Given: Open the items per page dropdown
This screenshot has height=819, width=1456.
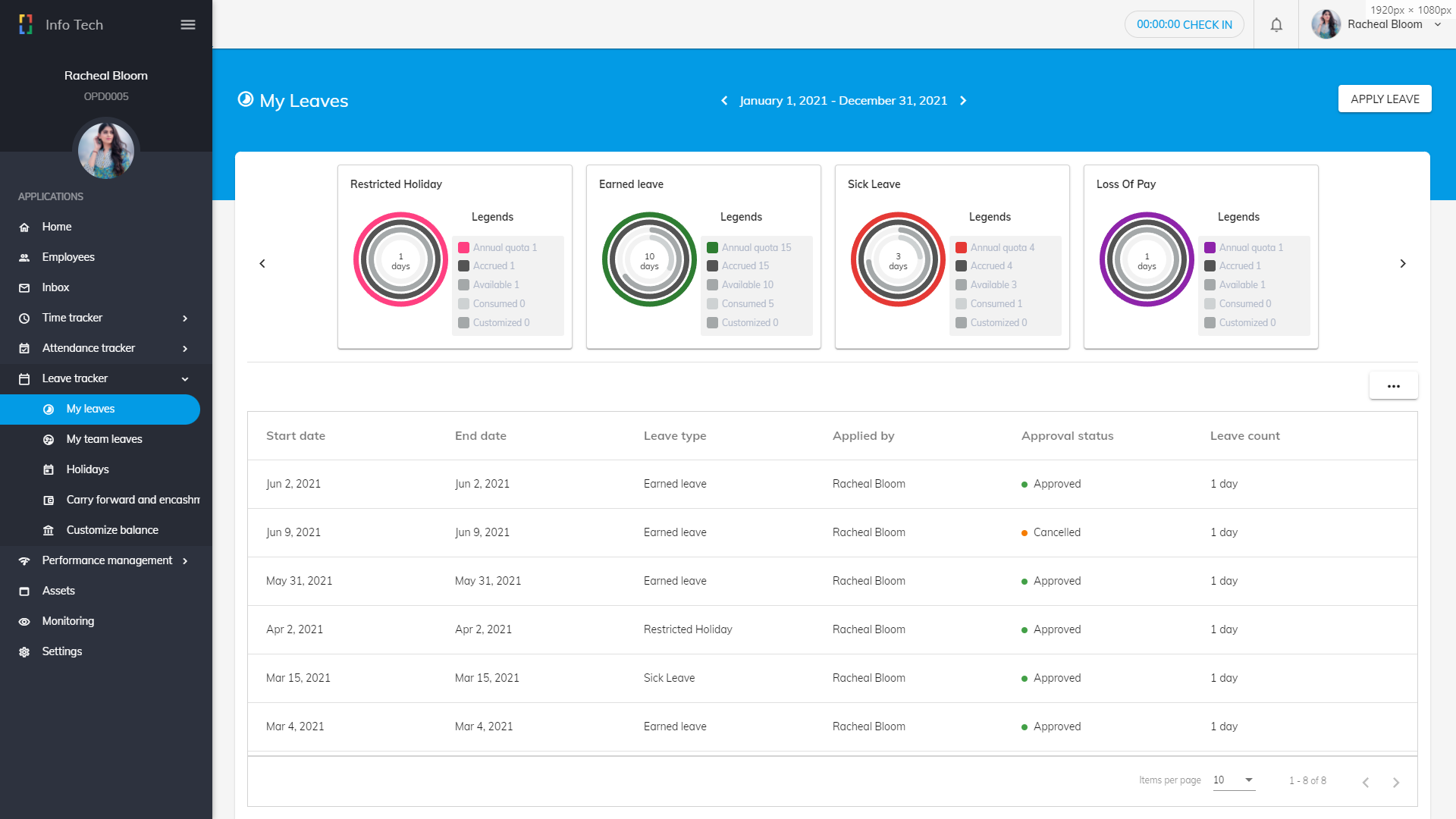Looking at the screenshot, I should (x=1233, y=780).
